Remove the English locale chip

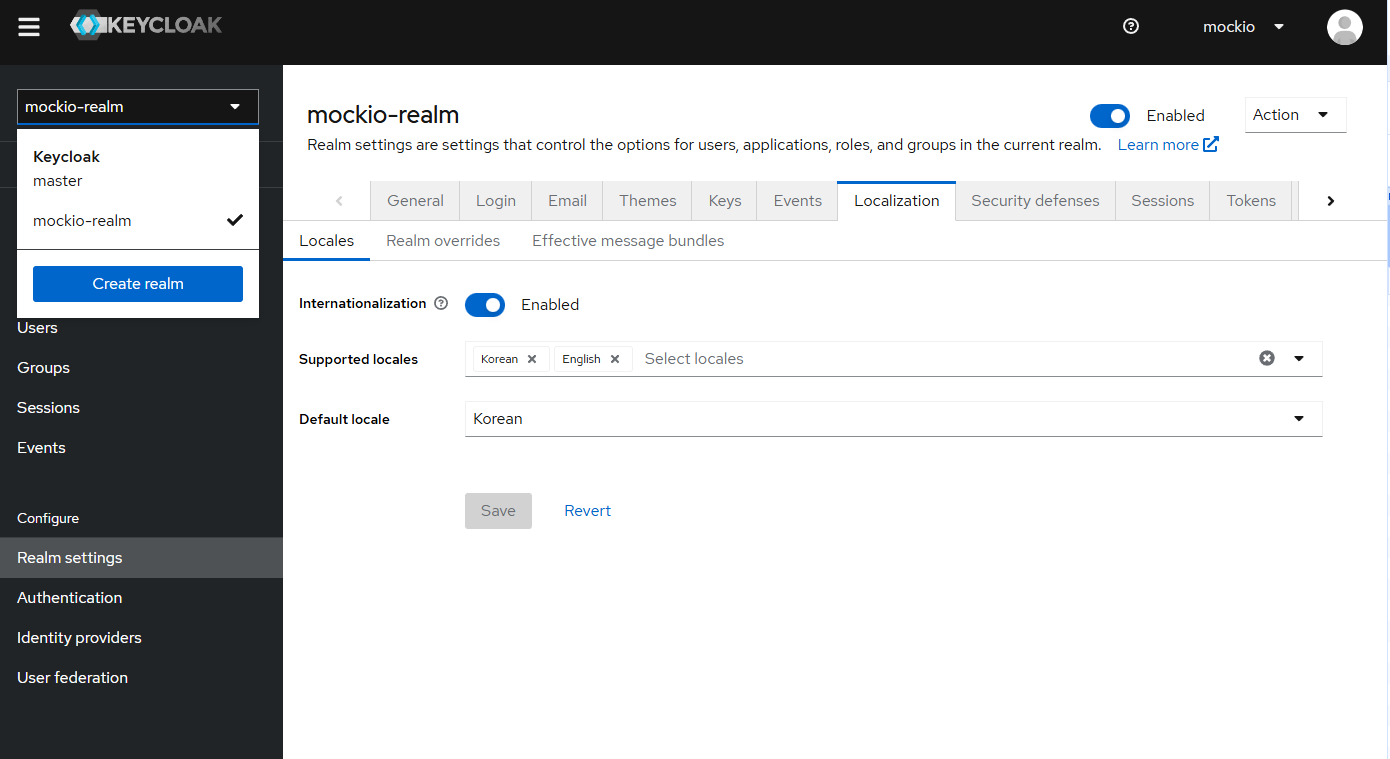pyautogui.click(x=615, y=359)
